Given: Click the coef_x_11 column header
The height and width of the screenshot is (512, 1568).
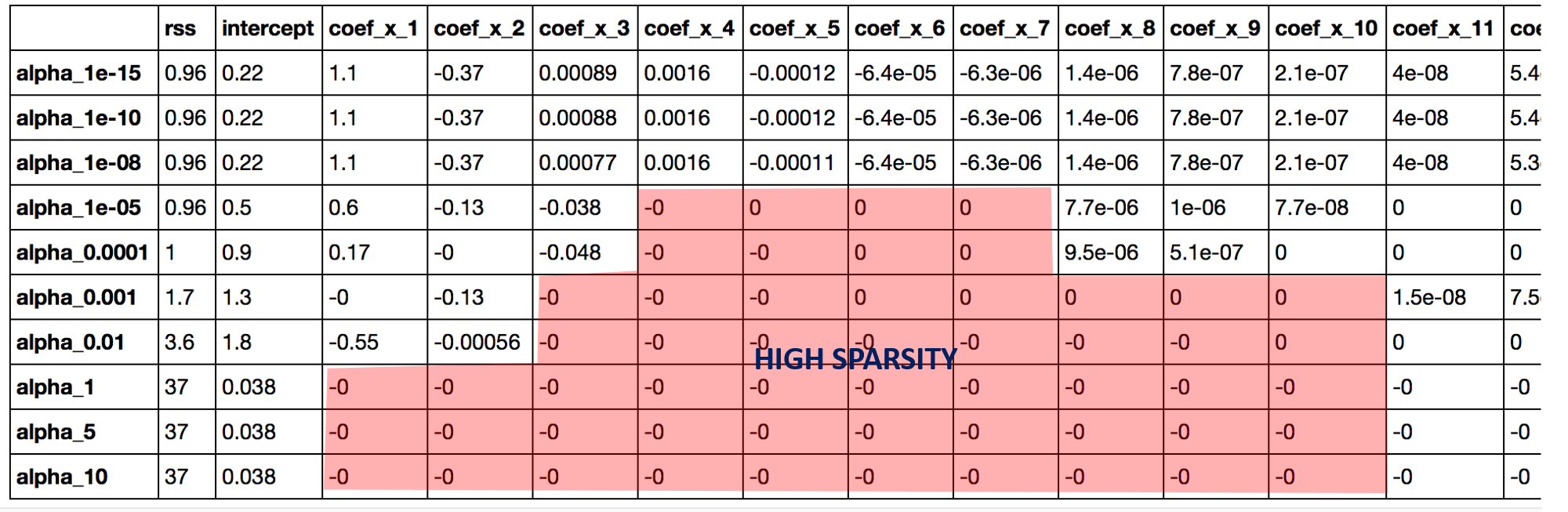Looking at the screenshot, I should pyautogui.click(x=1443, y=29).
